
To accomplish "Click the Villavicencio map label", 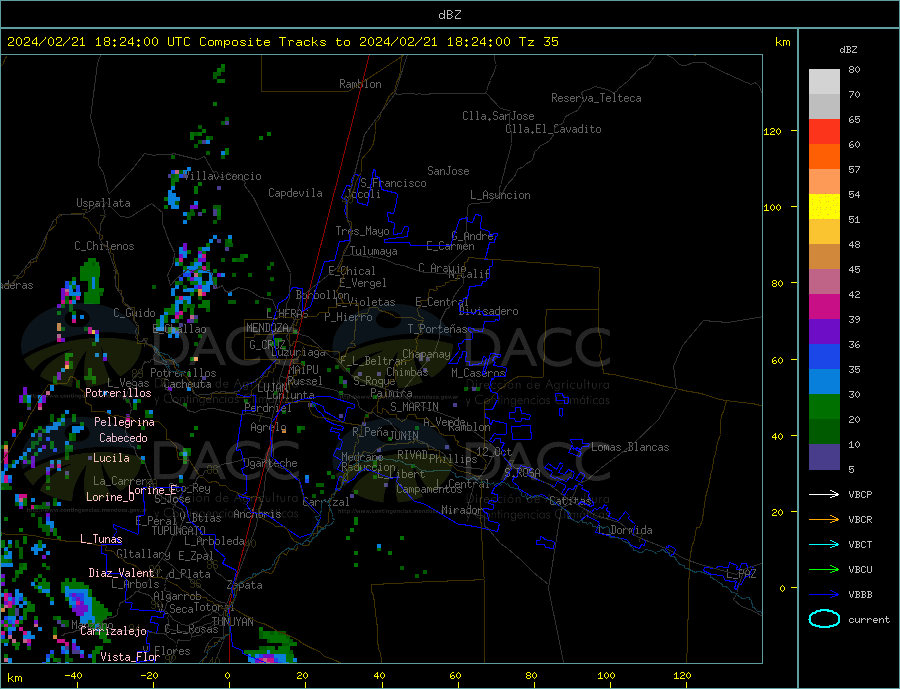I will [x=223, y=176].
